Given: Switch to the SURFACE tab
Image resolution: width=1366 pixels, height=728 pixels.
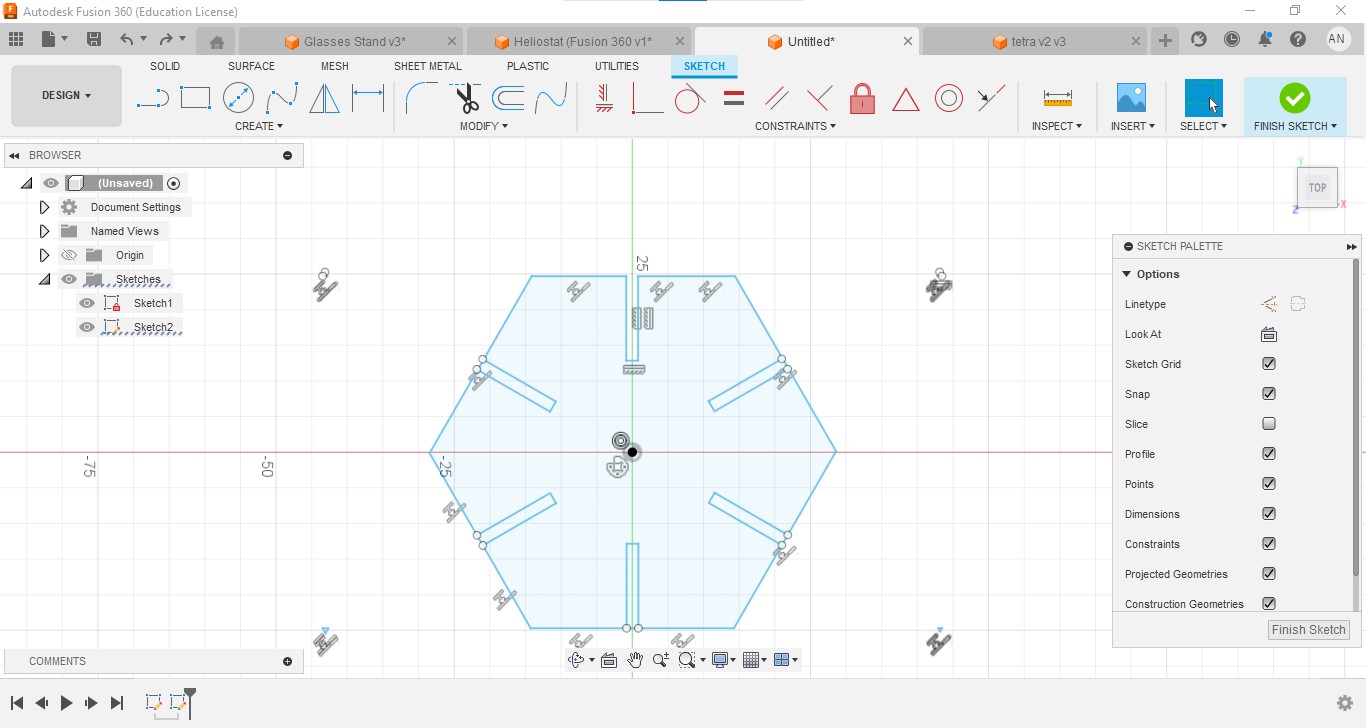Looking at the screenshot, I should (x=251, y=66).
